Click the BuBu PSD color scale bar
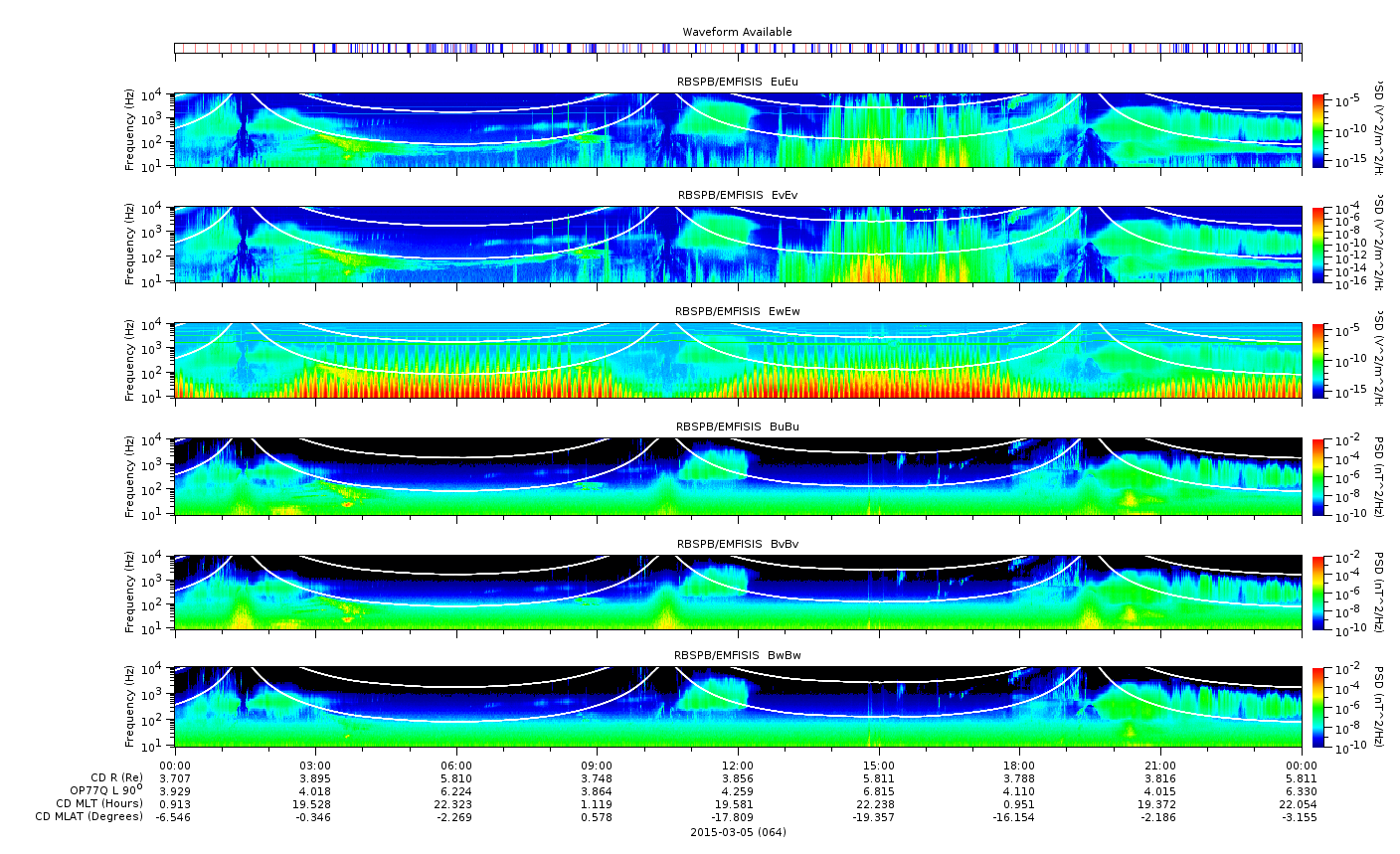This screenshot has width=1400, height=854. [1318, 476]
